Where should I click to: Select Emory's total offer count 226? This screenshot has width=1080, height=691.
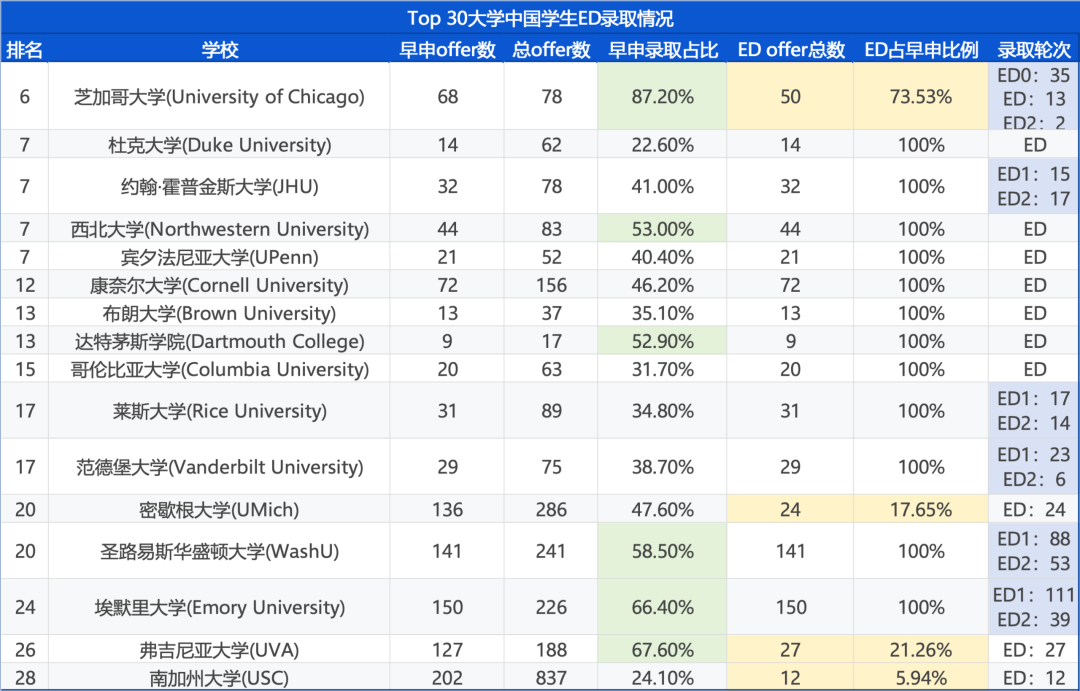point(551,607)
